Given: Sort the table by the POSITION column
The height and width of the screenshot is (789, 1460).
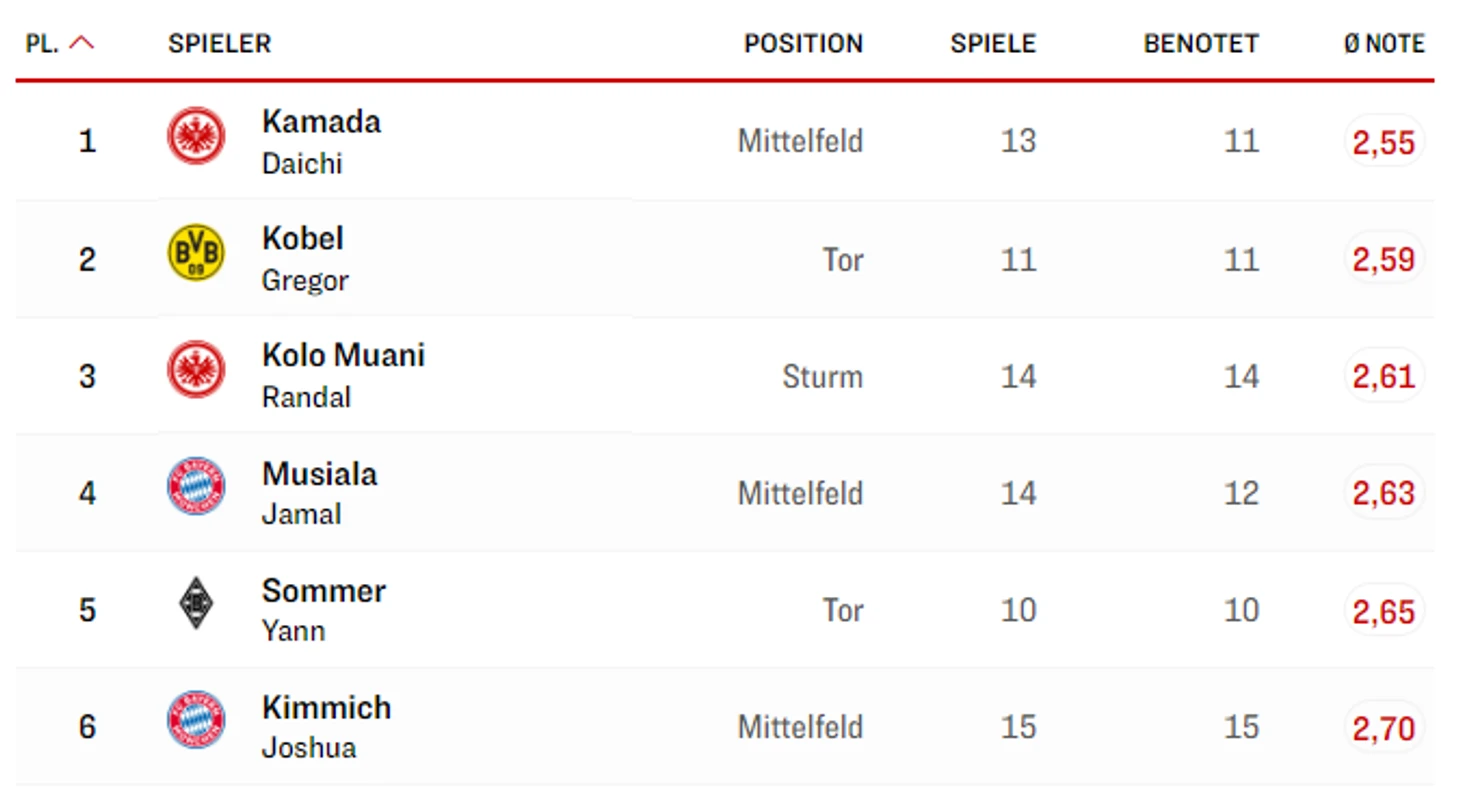Looking at the screenshot, I should click(x=803, y=44).
